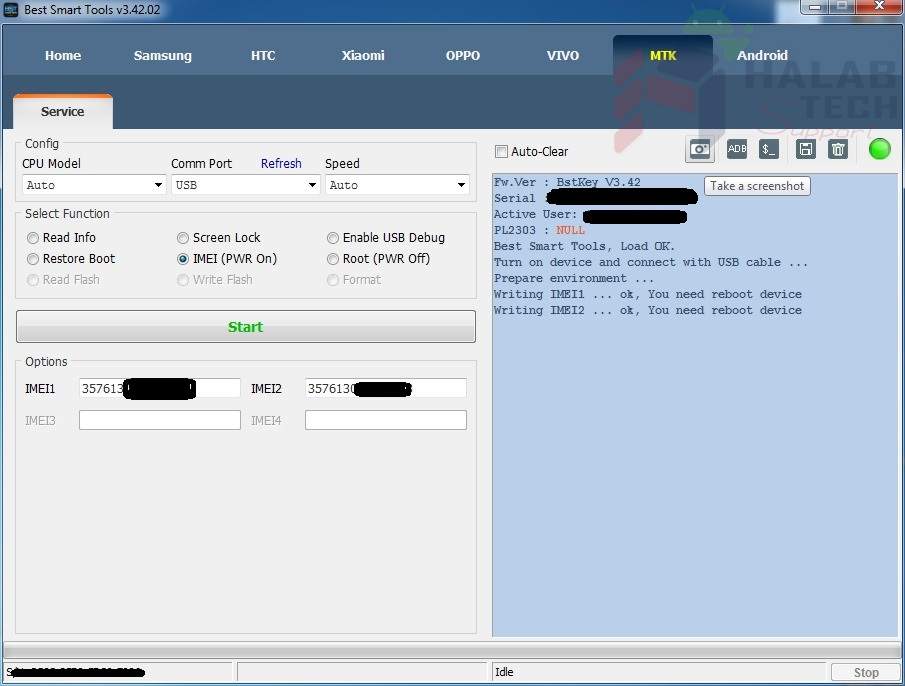The width and height of the screenshot is (905, 686).
Task: Open the command shell icon
Action: tap(768, 149)
